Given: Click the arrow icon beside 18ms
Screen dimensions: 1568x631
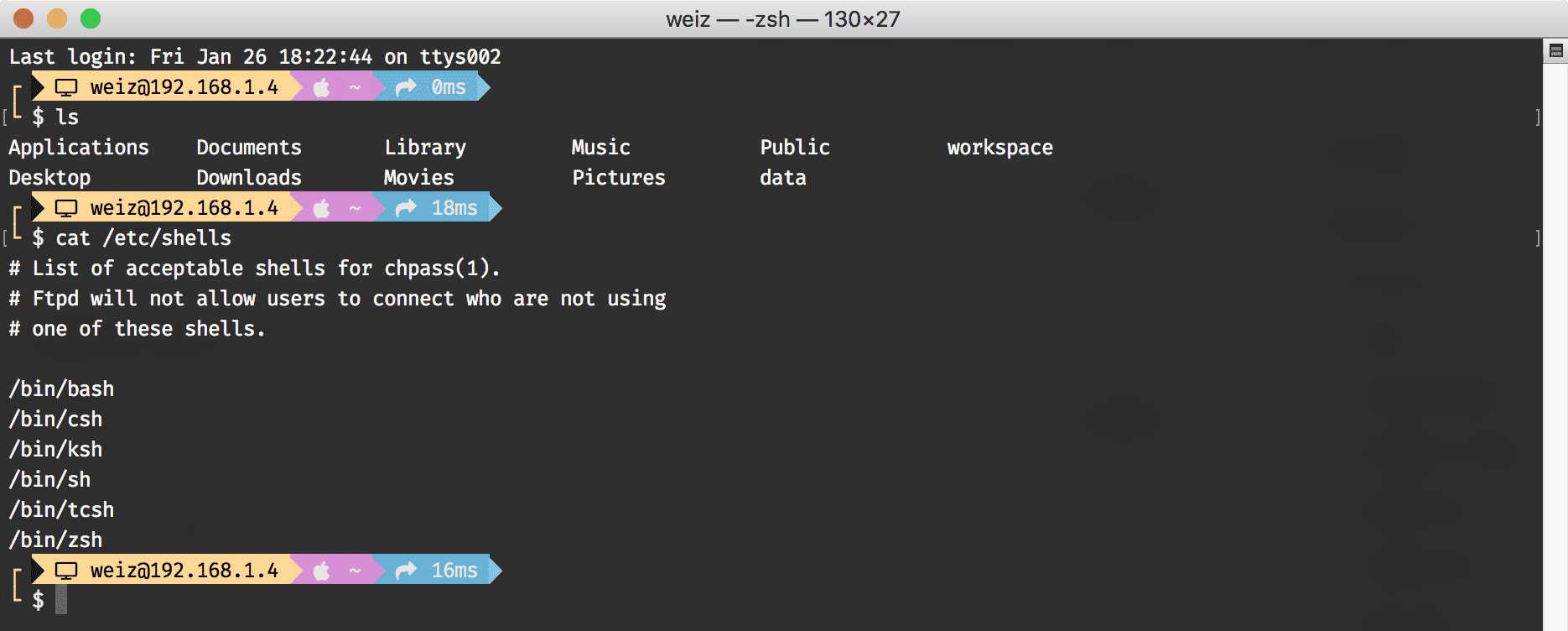Looking at the screenshot, I should coord(406,208).
